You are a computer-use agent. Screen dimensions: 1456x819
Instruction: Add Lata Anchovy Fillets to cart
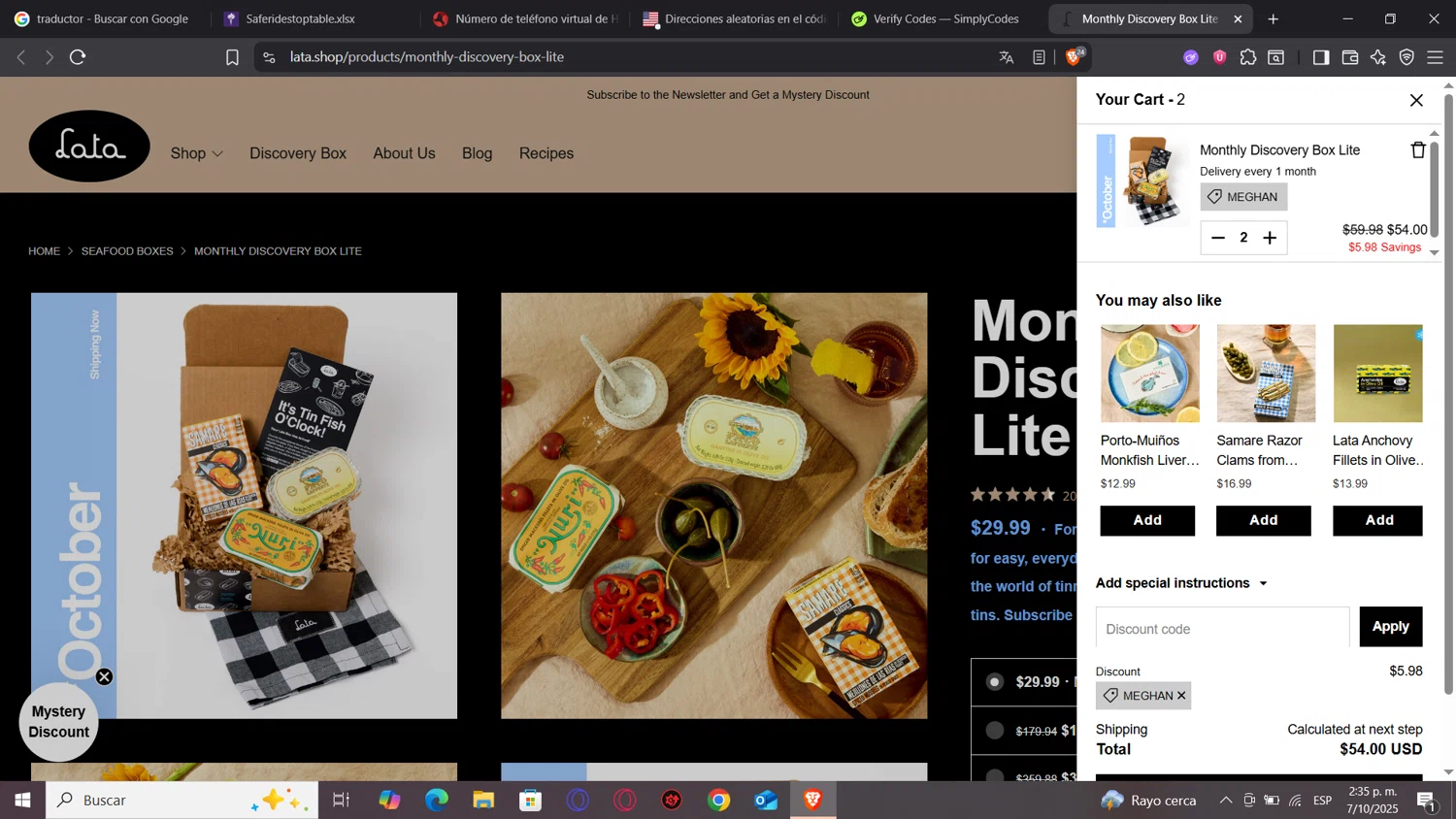1378,521
